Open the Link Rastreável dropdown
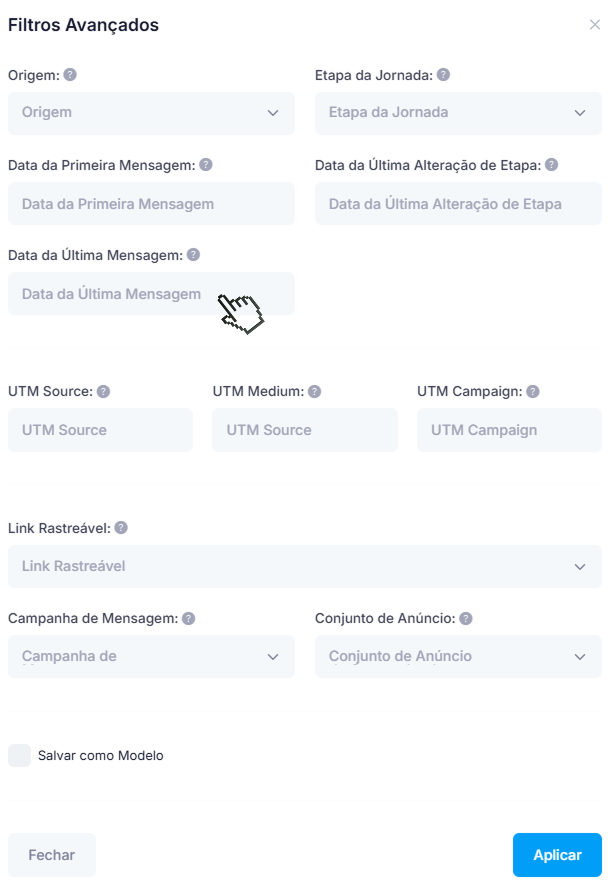The height and width of the screenshot is (887, 612). pyautogui.click(x=305, y=567)
